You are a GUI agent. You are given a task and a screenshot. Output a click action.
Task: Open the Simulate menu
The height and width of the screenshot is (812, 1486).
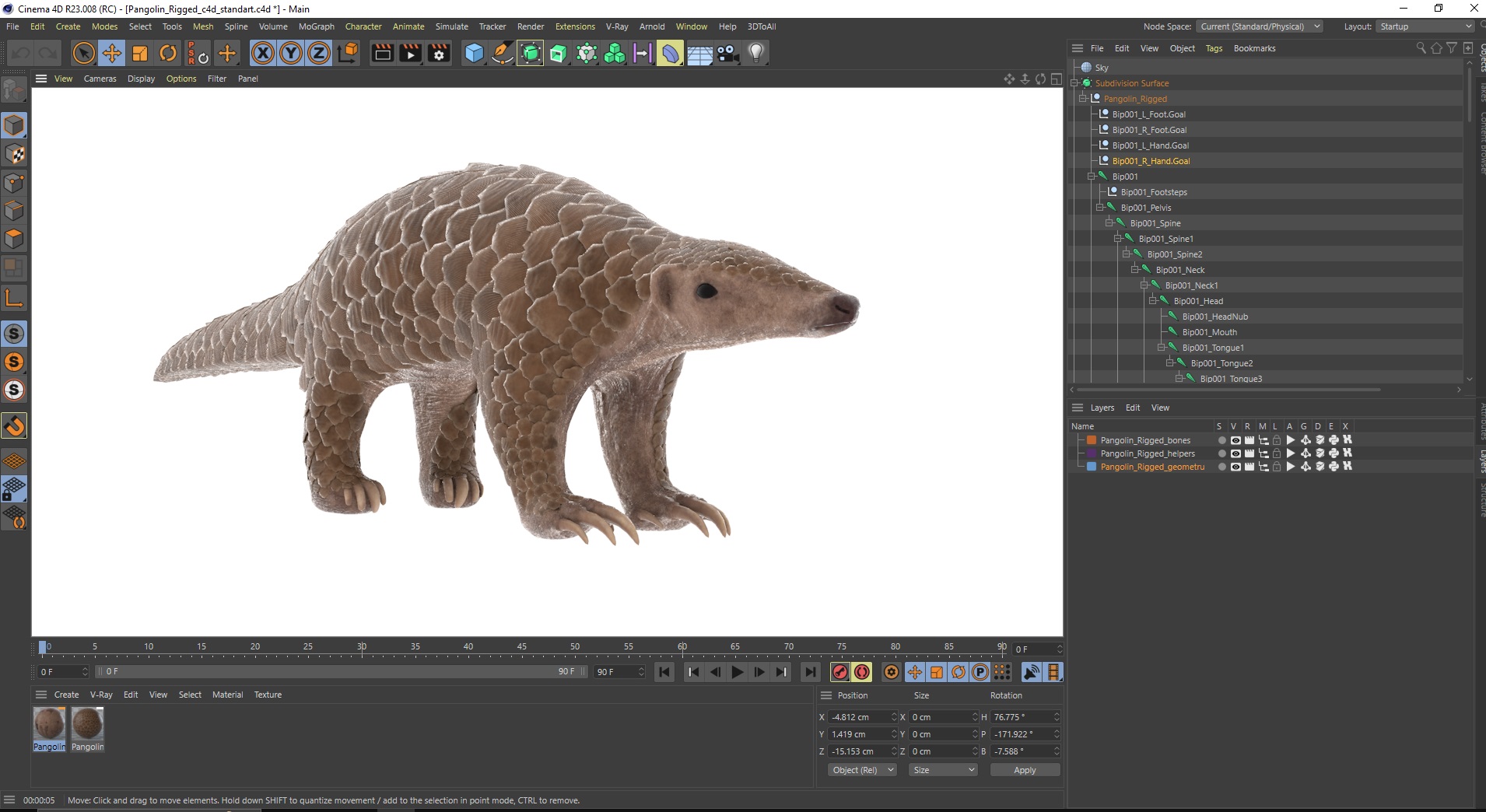451,26
